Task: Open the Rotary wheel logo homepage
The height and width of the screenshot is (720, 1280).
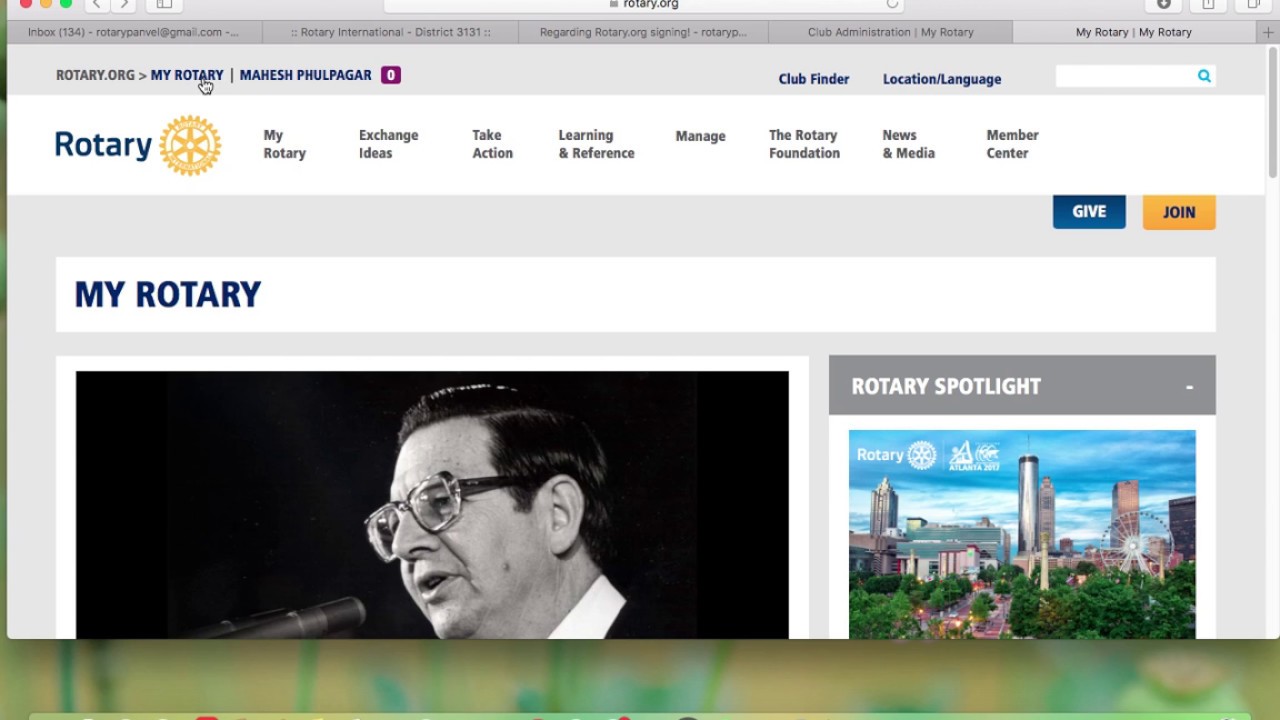Action: 138,145
